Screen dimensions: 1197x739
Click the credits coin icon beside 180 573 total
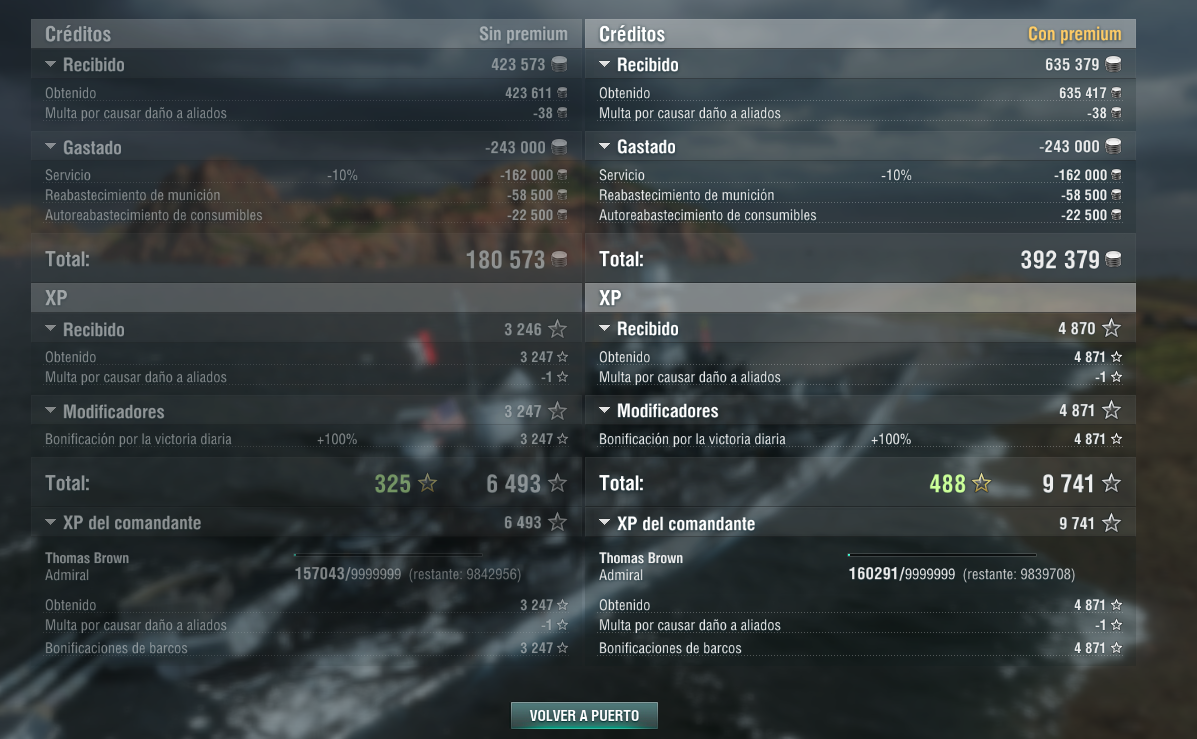560,260
